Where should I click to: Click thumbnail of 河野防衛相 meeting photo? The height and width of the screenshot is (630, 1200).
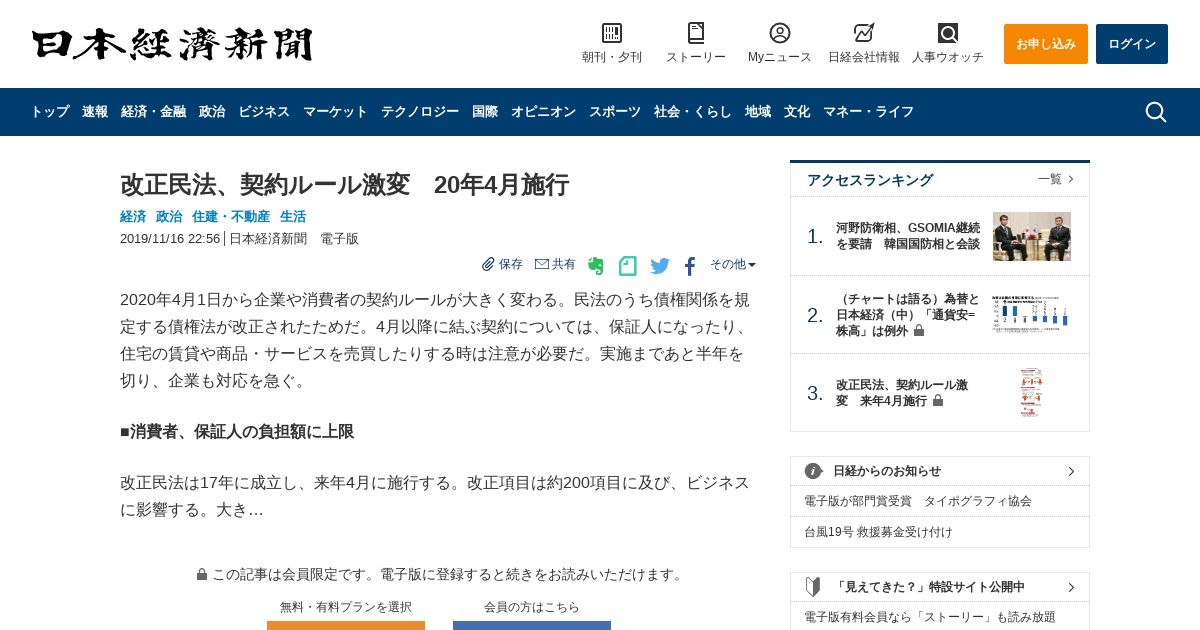[1032, 236]
